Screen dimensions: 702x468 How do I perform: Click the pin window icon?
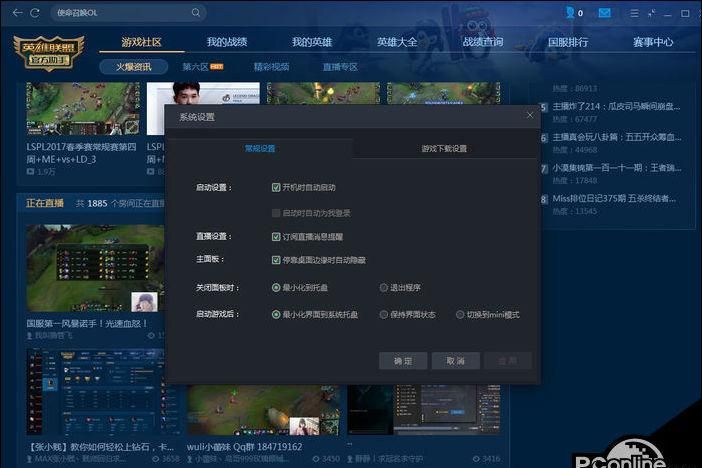651,13
